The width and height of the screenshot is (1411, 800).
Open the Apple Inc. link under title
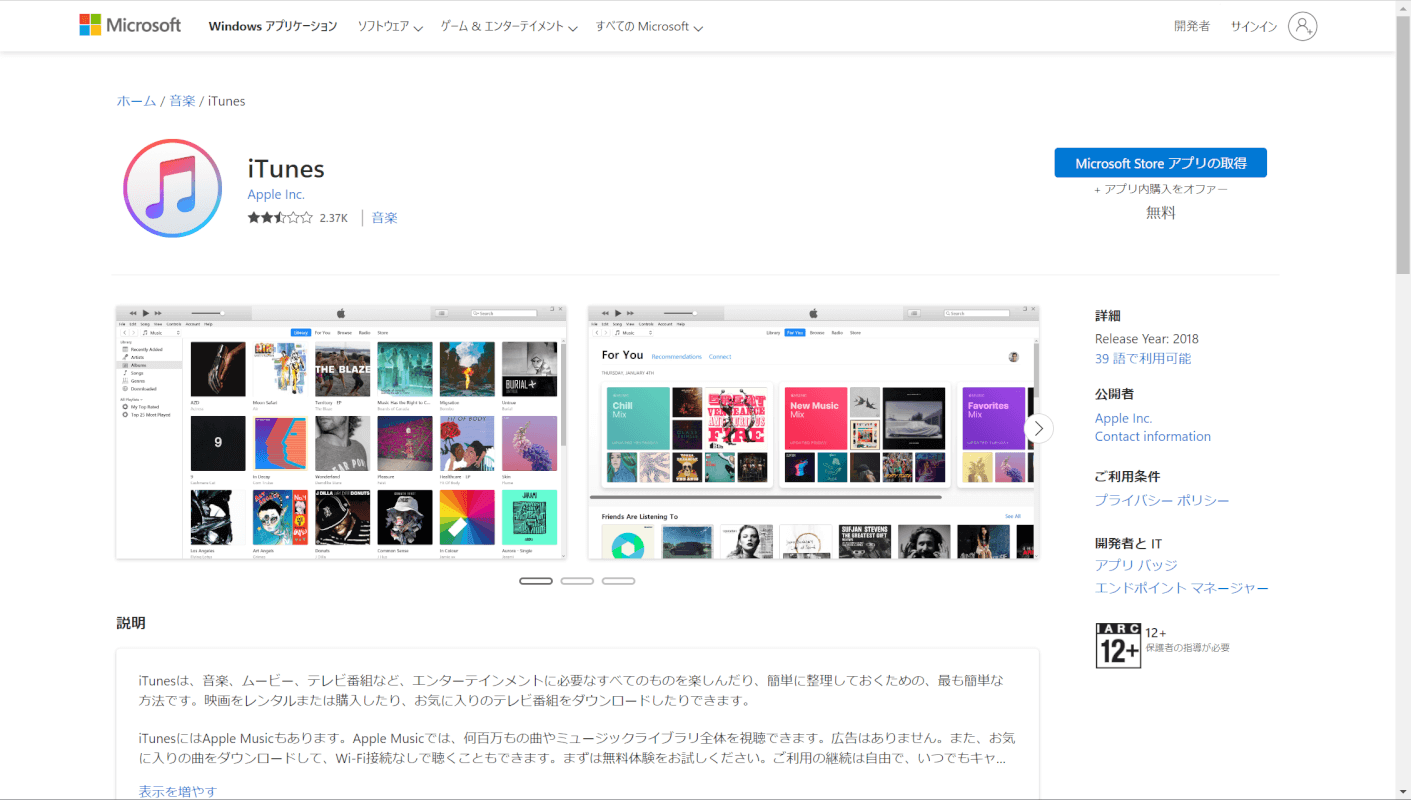[x=276, y=194]
